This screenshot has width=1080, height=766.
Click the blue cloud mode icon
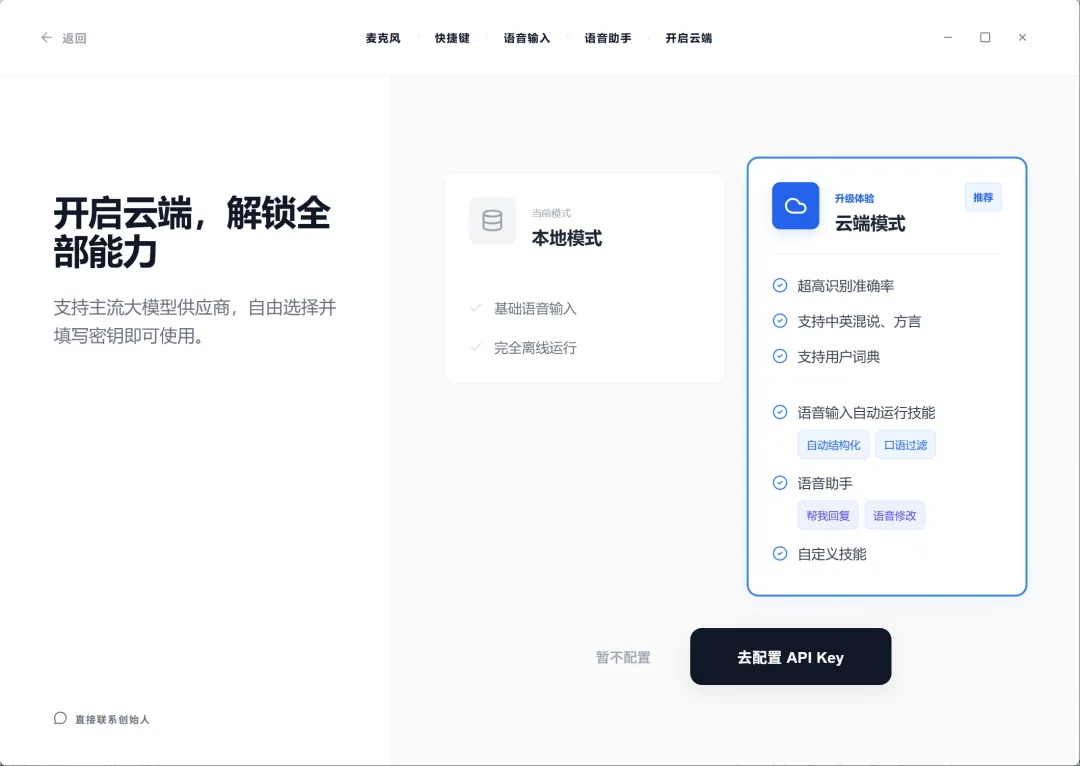[796, 206]
